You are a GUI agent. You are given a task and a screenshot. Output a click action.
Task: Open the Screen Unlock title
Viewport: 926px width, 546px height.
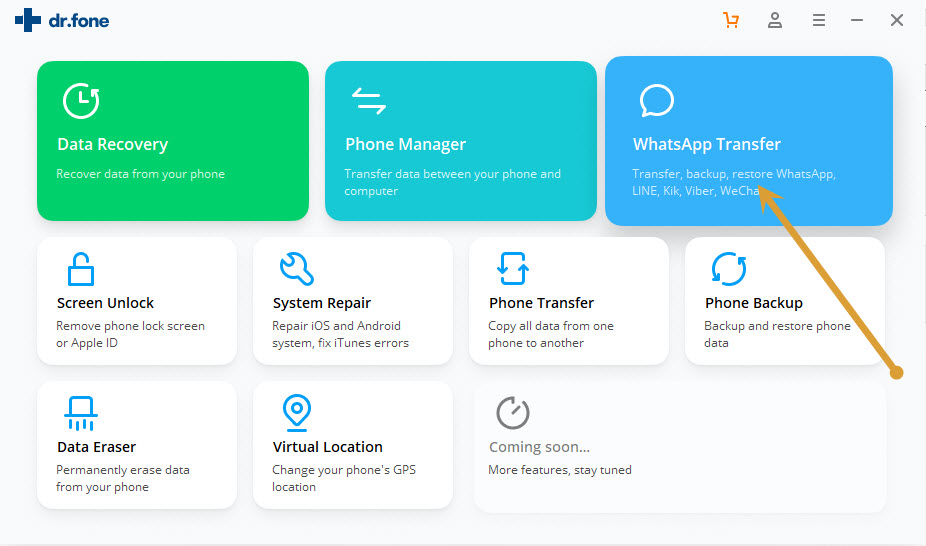[x=105, y=303]
